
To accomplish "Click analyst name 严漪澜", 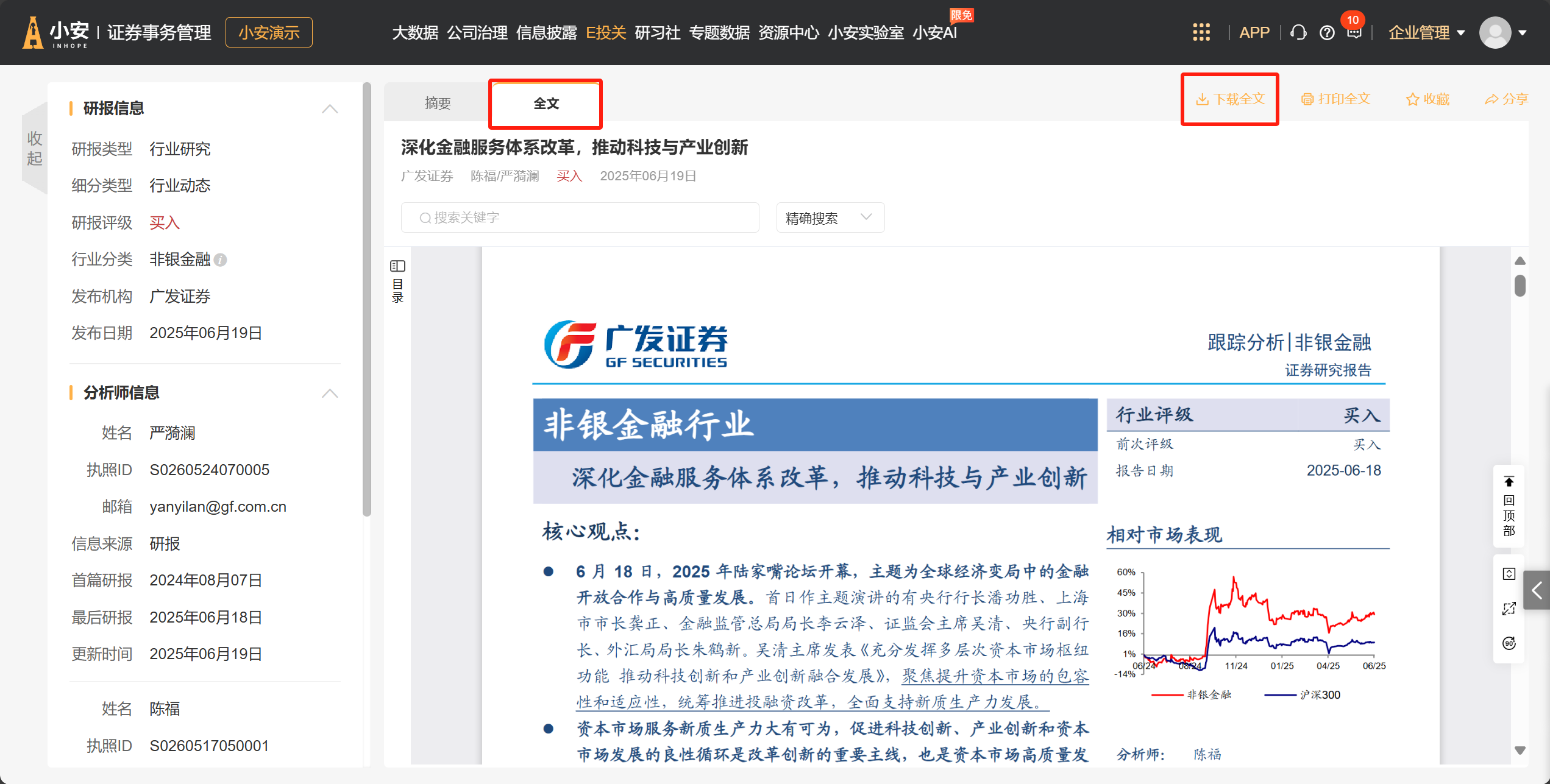I will (172, 433).
